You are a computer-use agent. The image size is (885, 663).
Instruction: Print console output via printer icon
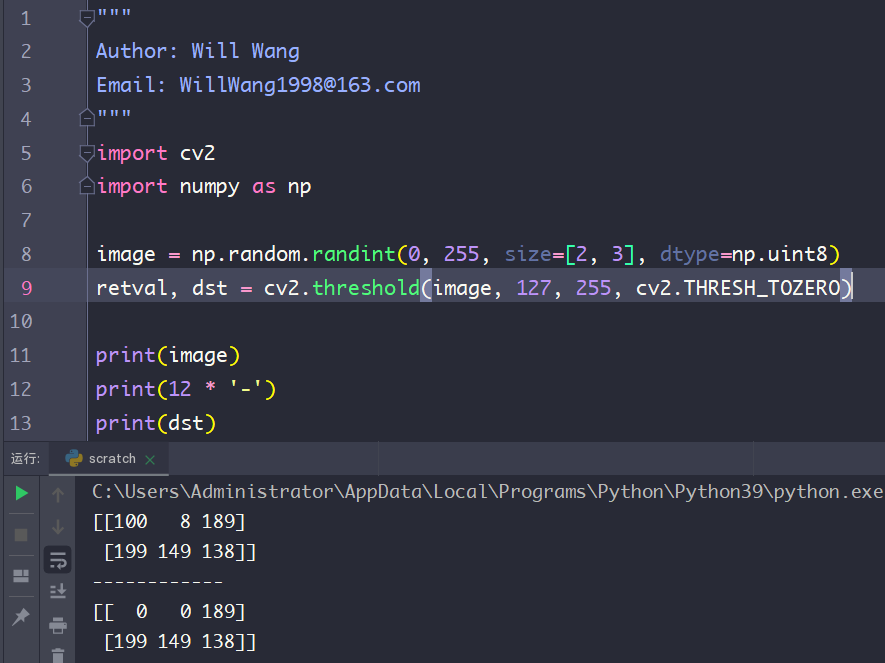click(x=58, y=625)
